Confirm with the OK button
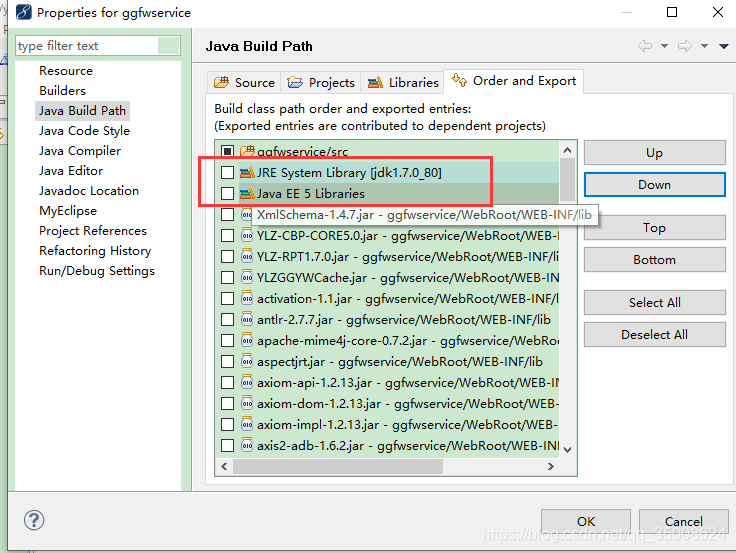Viewport: 736px width, 553px height. tap(586, 521)
